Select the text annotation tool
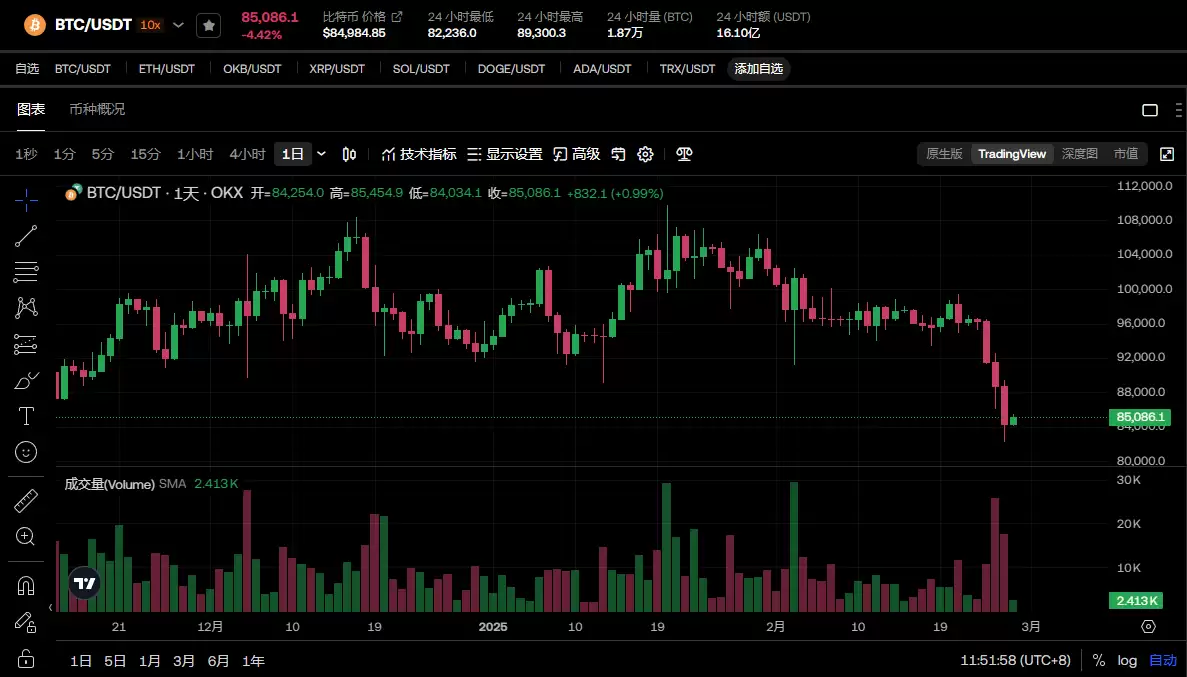The height and width of the screenshot is (677, 1187). pyautogui.click(x=27, y=416)
